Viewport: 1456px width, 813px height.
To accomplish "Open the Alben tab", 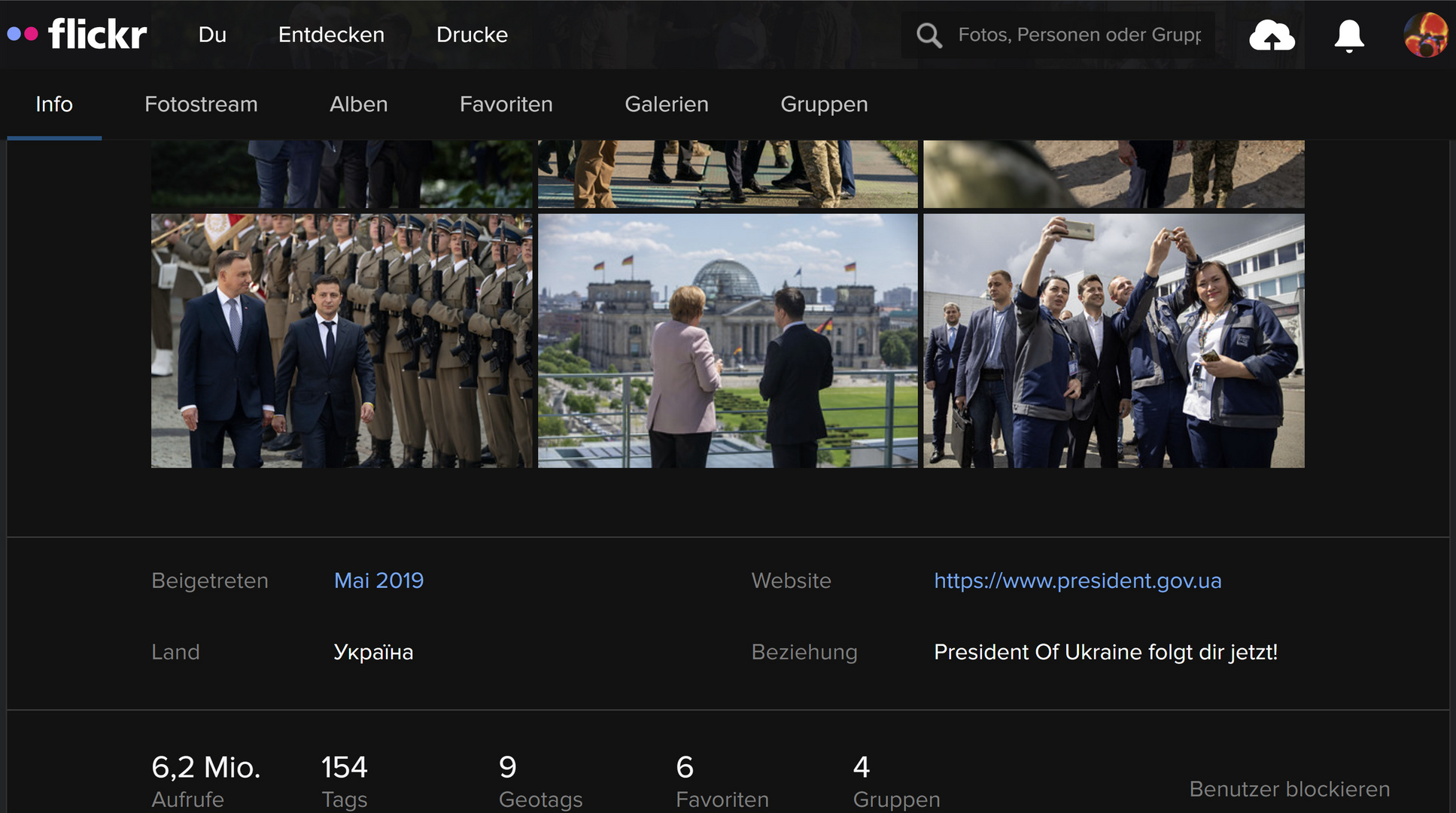I will pos(357,104).
